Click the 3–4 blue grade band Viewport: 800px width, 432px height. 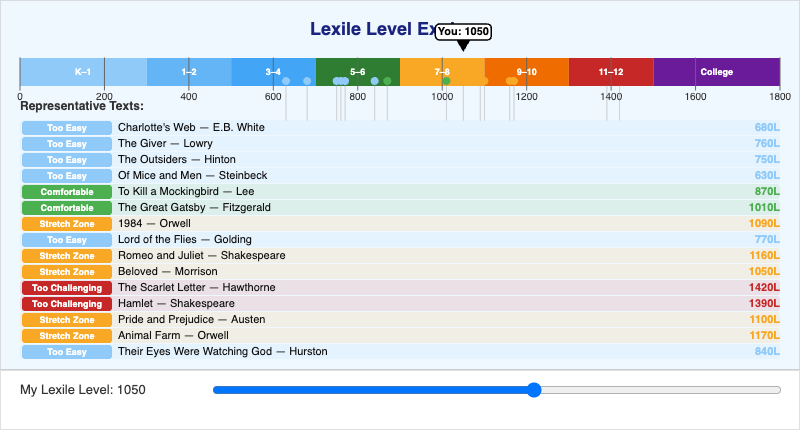pyautogui.click(x=273, y=72)
